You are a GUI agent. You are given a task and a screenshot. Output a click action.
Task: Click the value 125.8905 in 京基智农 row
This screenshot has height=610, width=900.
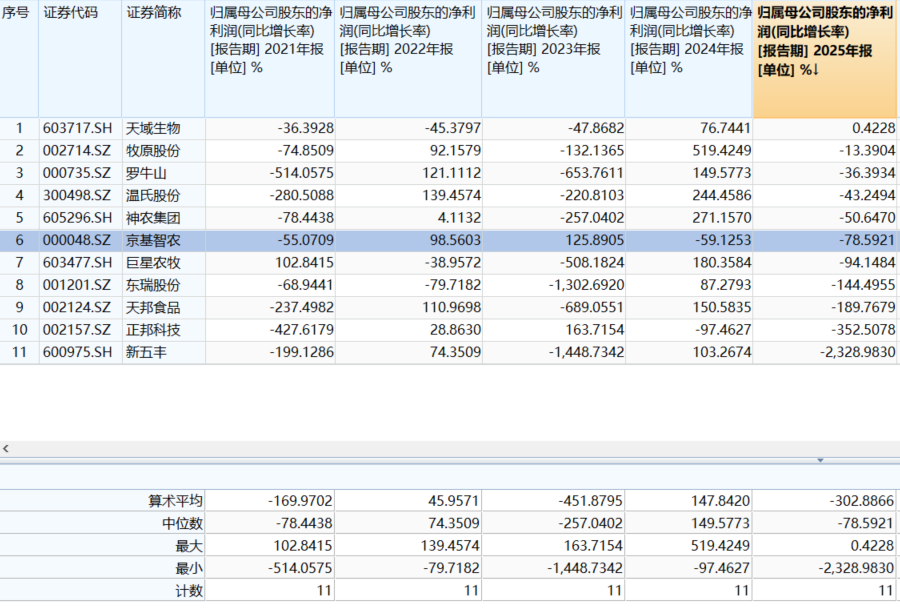[x=595, y=240]
